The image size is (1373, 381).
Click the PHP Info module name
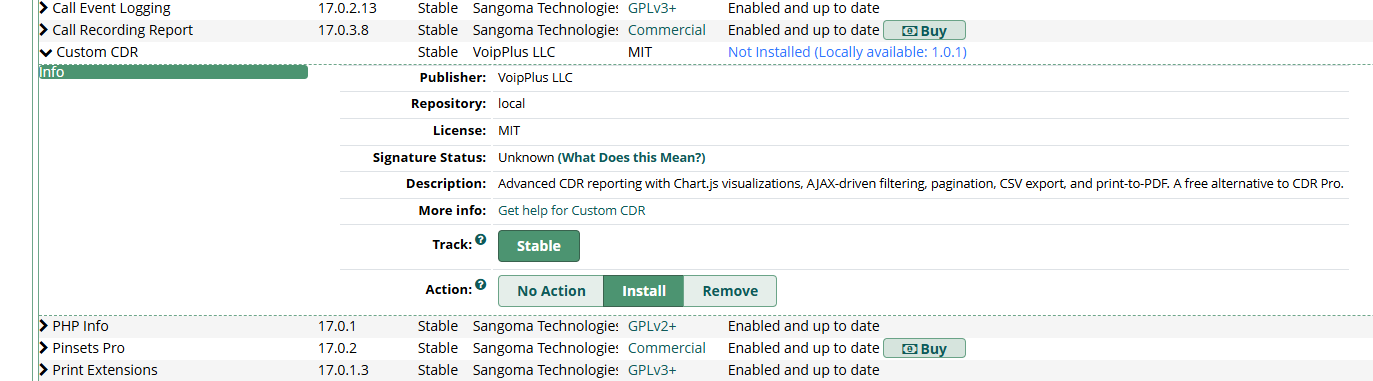coord(81,326)
